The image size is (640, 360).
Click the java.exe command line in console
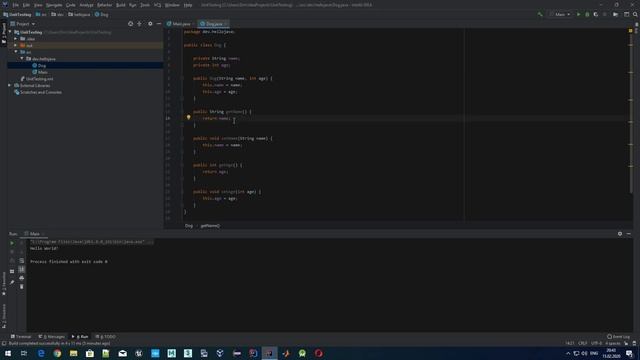click(91, 242)
